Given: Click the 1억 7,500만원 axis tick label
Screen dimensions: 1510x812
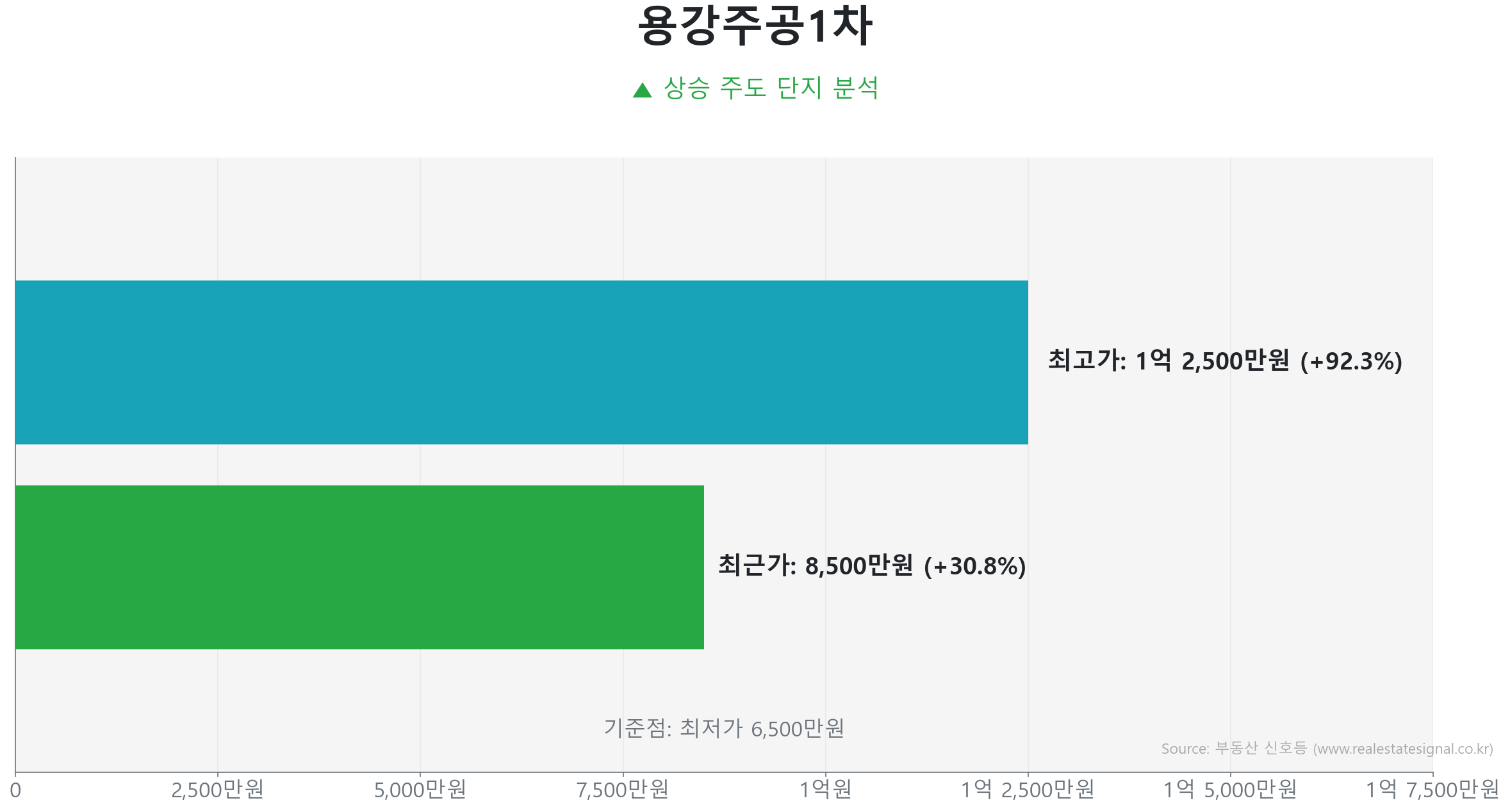Looking at the screenshot, I should tap(1432, 790).
